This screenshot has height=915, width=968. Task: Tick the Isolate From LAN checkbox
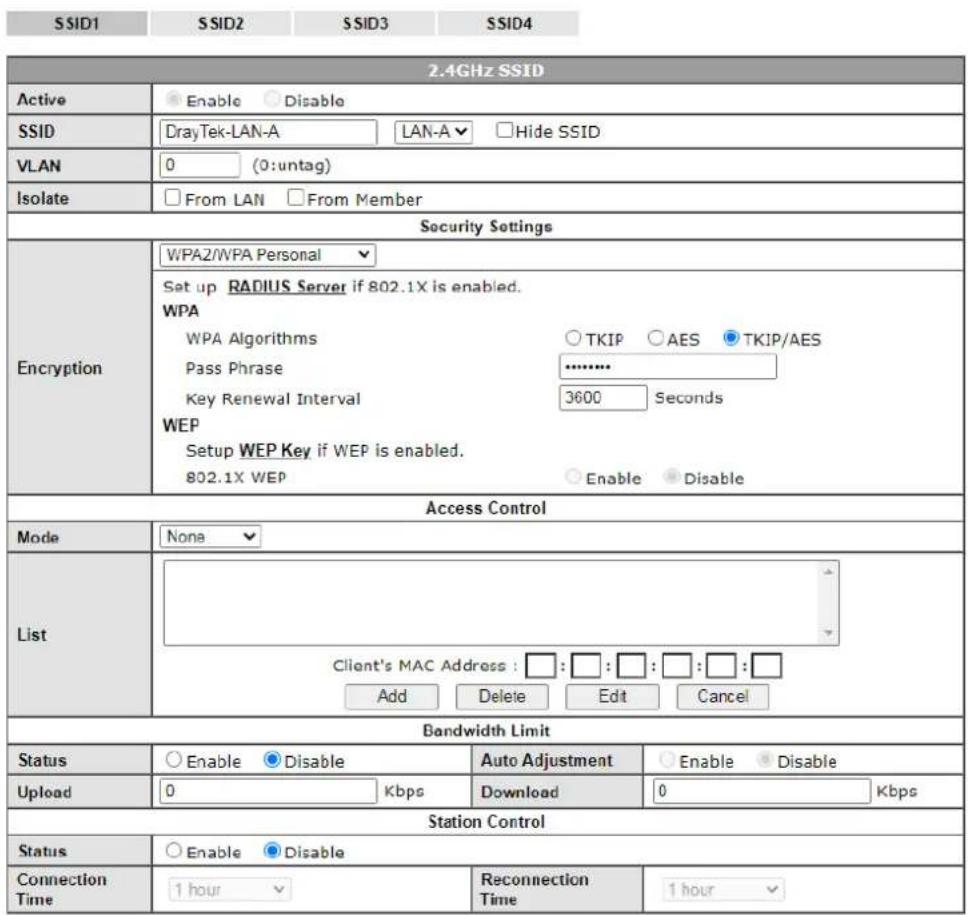click(x=172, y=198)
